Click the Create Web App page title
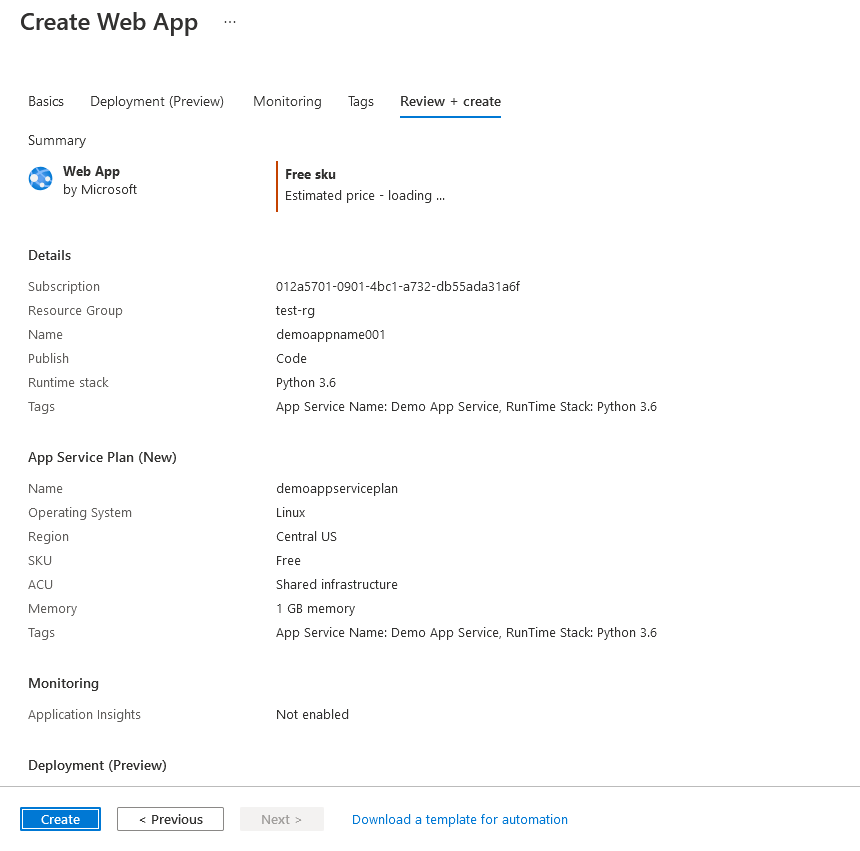Screen dimensions: 860x851 coord(109,22)
